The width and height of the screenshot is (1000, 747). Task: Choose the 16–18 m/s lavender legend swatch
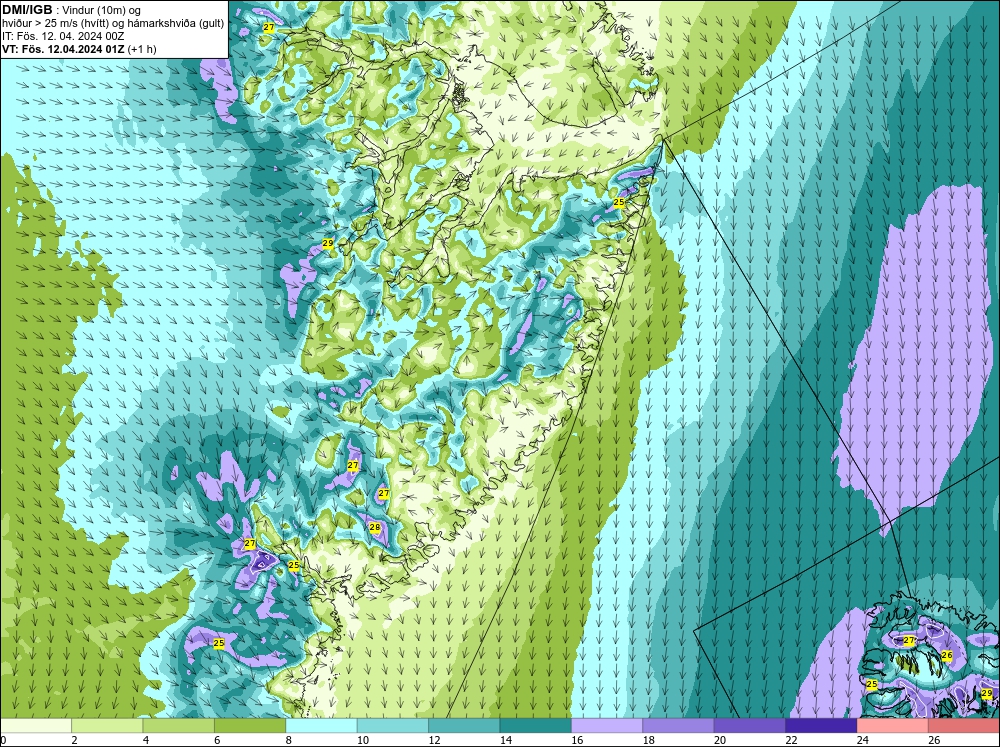607,726
